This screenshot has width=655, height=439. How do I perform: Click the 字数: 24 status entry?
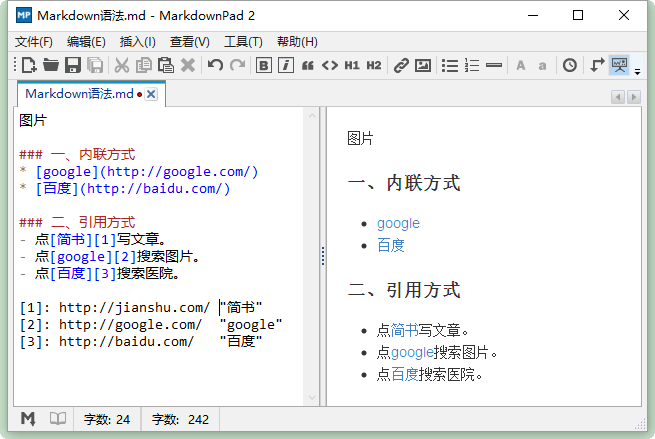click(x=107, y=419)
